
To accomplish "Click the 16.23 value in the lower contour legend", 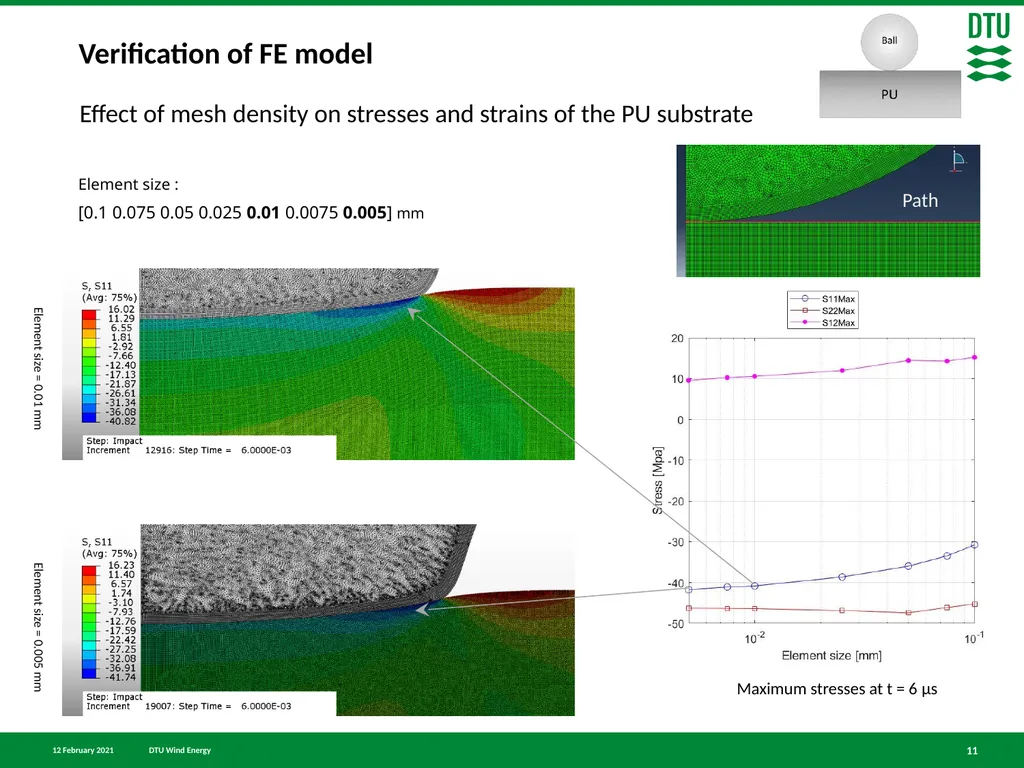I will coord(121,566).
